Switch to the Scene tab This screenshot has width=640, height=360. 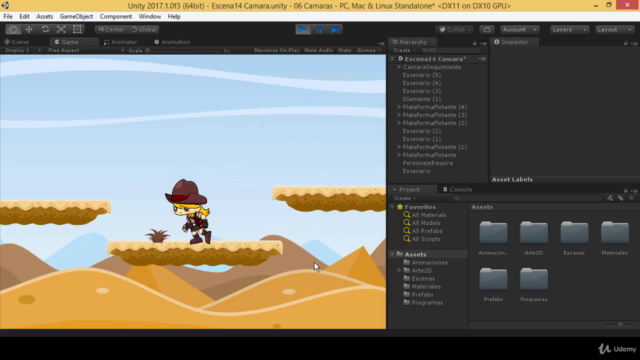(x=17, y=42)
